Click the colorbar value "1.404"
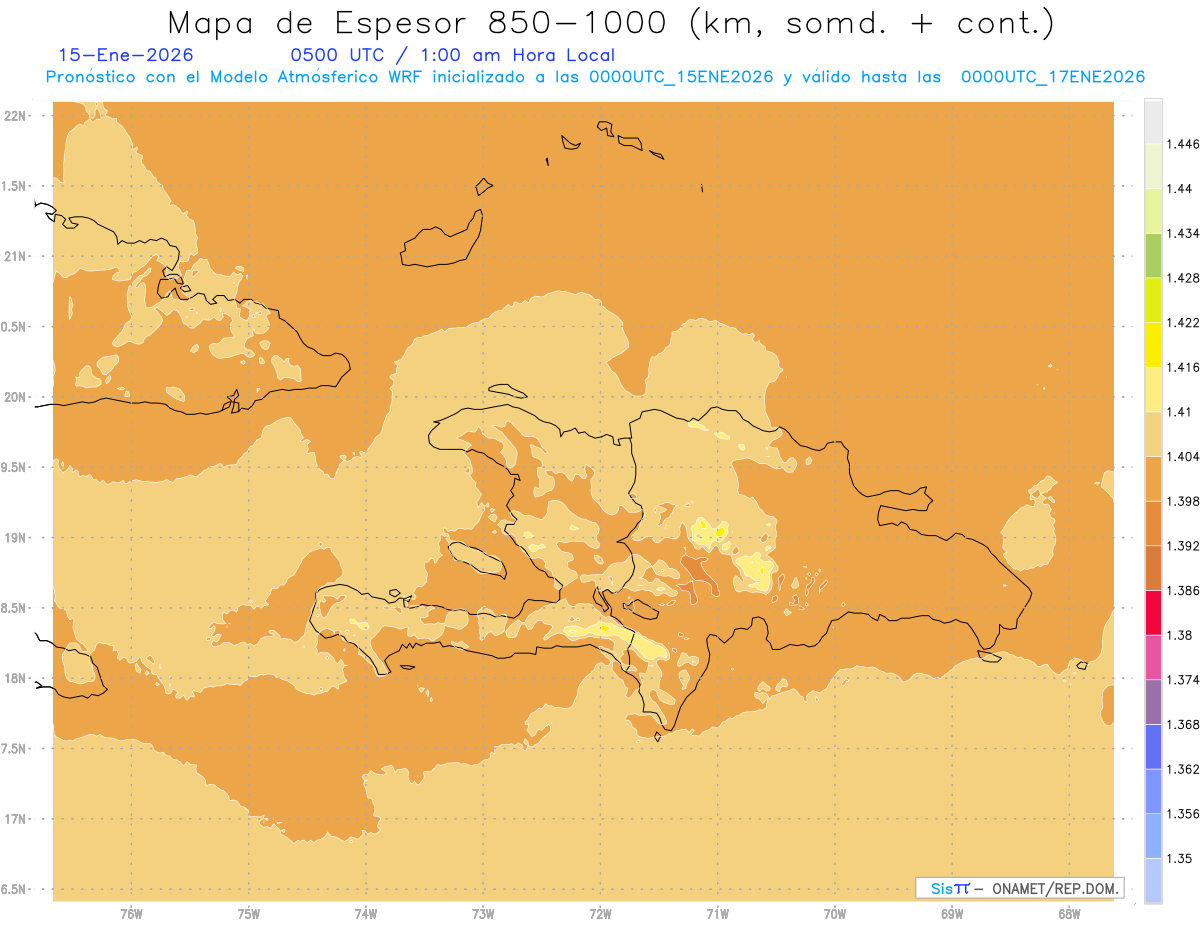 tap(1181, 456)
